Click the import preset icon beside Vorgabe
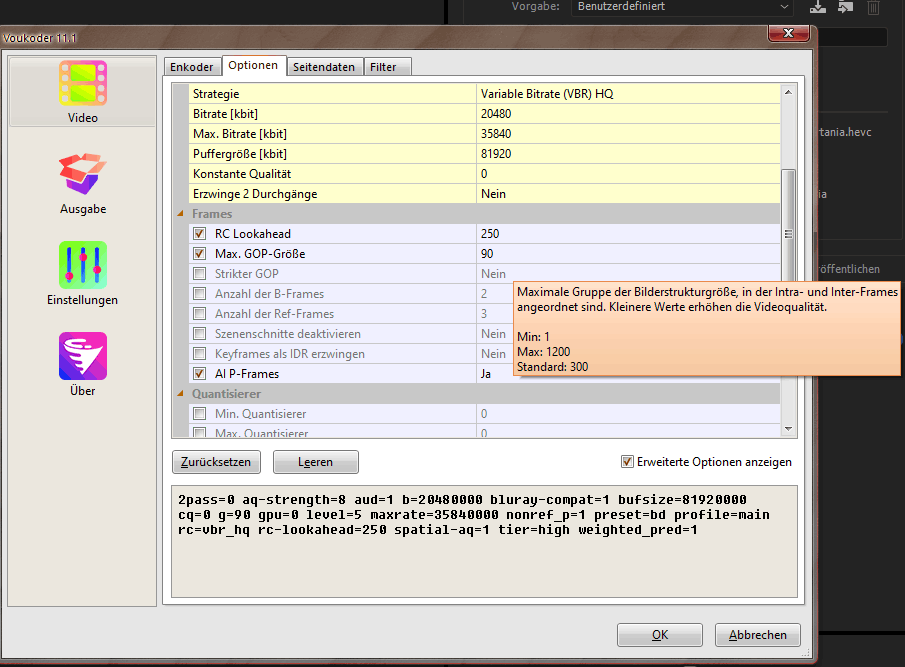 point(846,7)
